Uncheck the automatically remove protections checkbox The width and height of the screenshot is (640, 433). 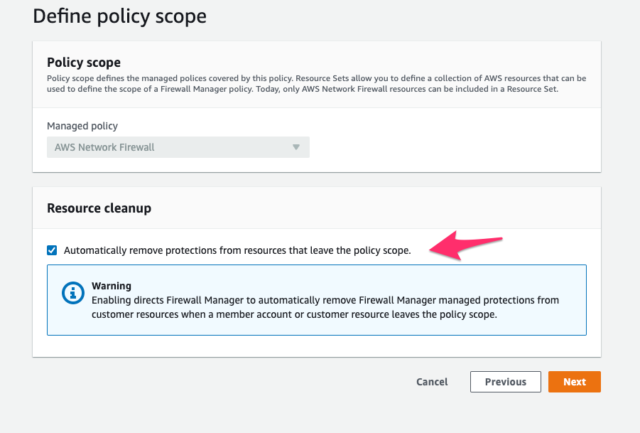pos(52,250)
